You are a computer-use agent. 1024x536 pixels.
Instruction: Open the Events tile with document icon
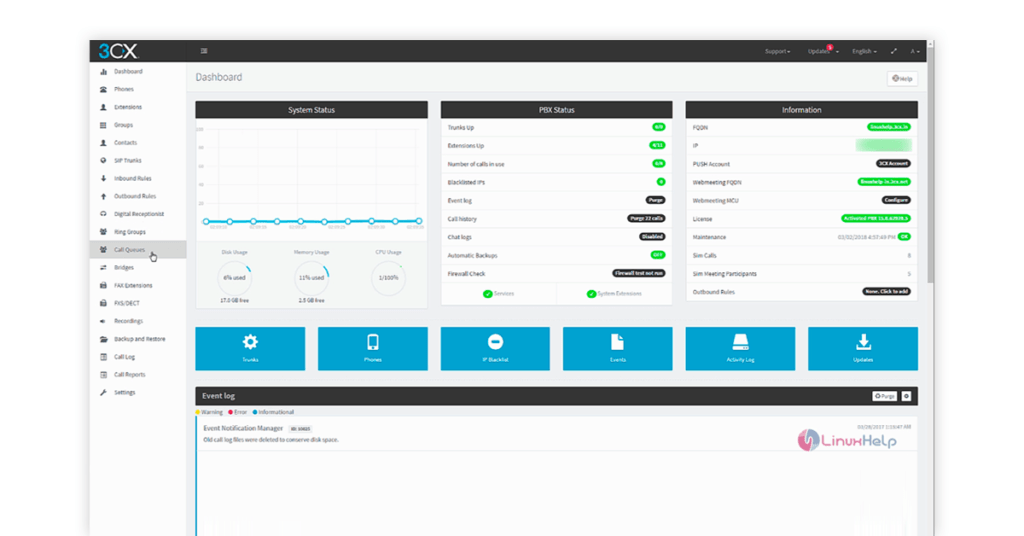click(x=618, y=349)
